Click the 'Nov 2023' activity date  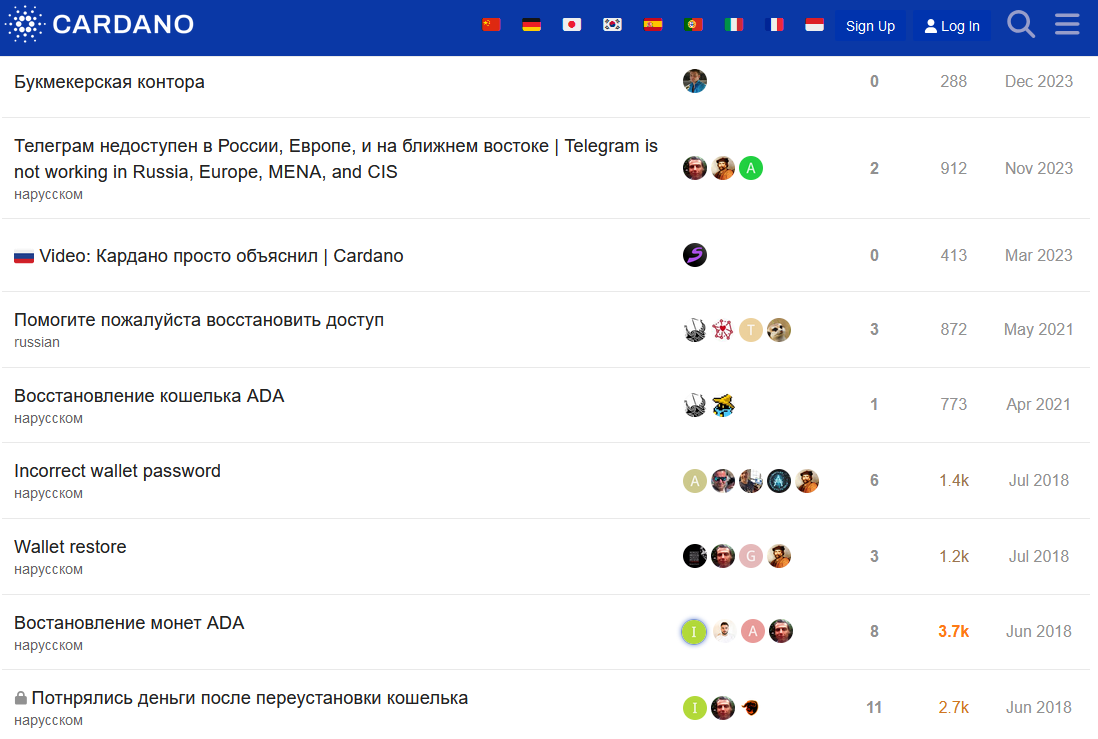[1038, 168]
